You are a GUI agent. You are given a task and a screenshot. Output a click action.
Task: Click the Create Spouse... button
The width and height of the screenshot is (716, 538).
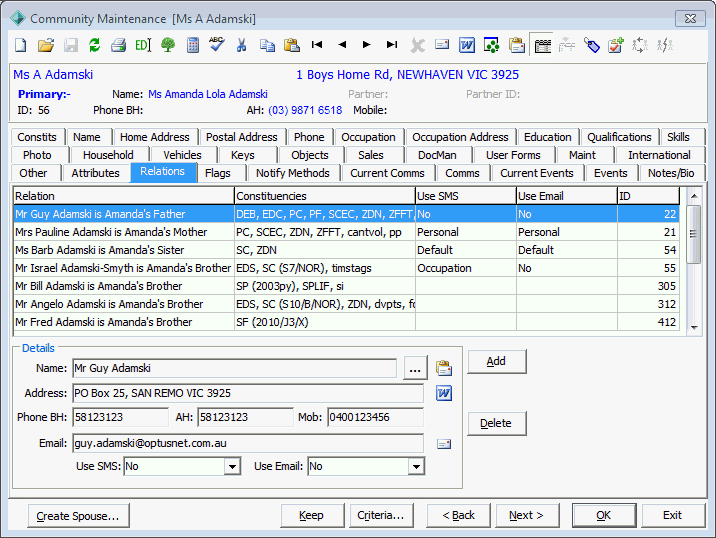78,516
